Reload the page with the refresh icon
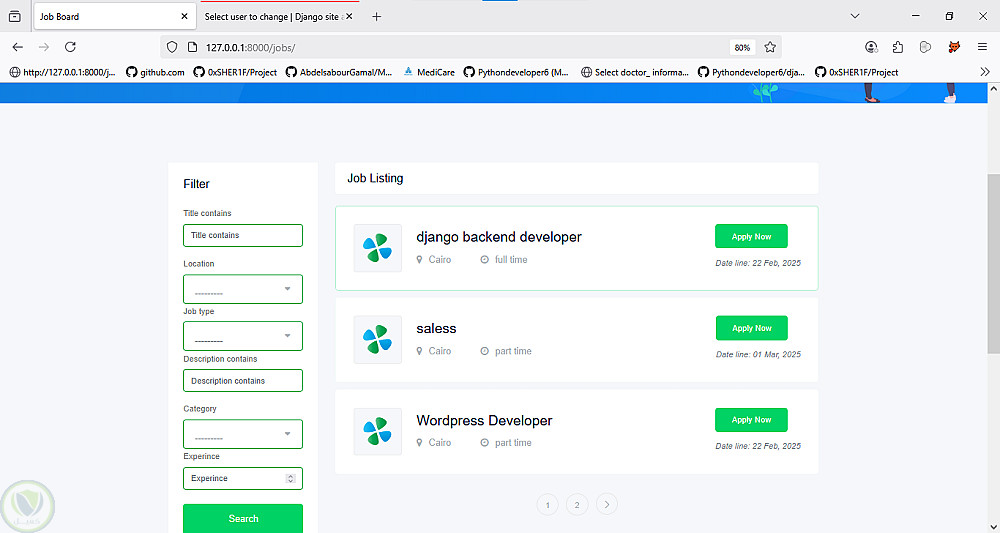 (71, 47)
